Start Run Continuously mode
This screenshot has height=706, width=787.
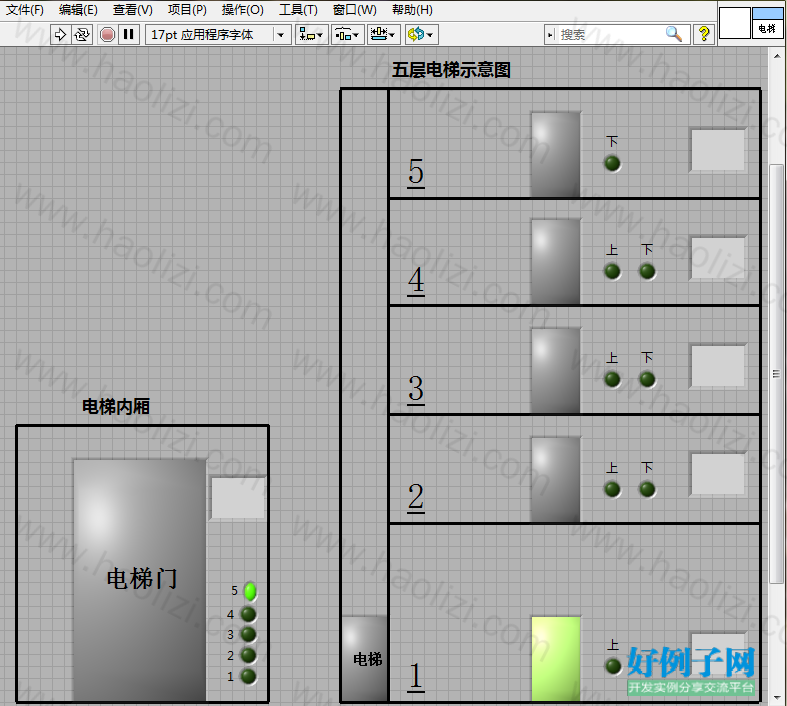tap(82, 35)
